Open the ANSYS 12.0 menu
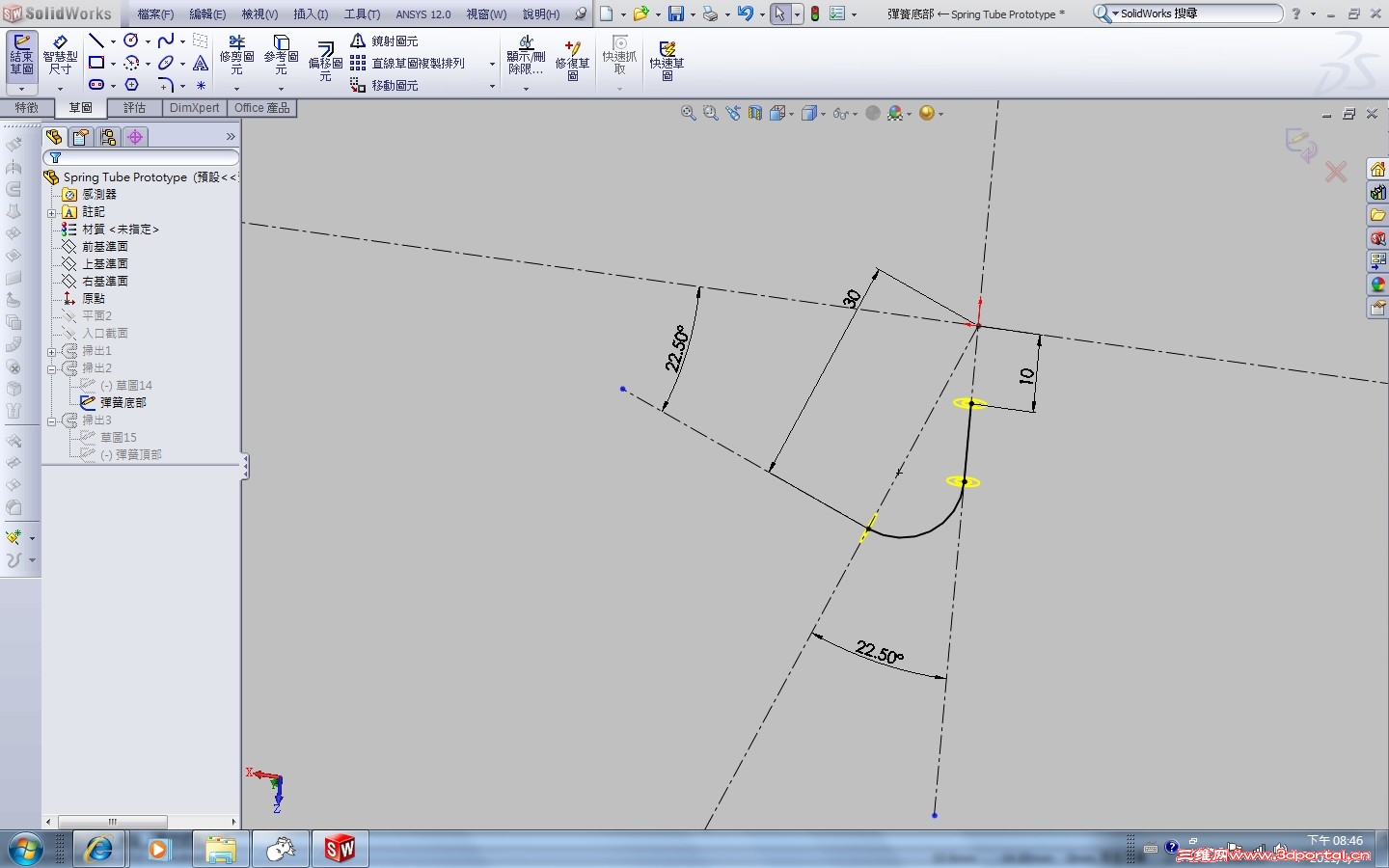Image resolution: width=1389 pixels, height=868 pixels. 423,14
